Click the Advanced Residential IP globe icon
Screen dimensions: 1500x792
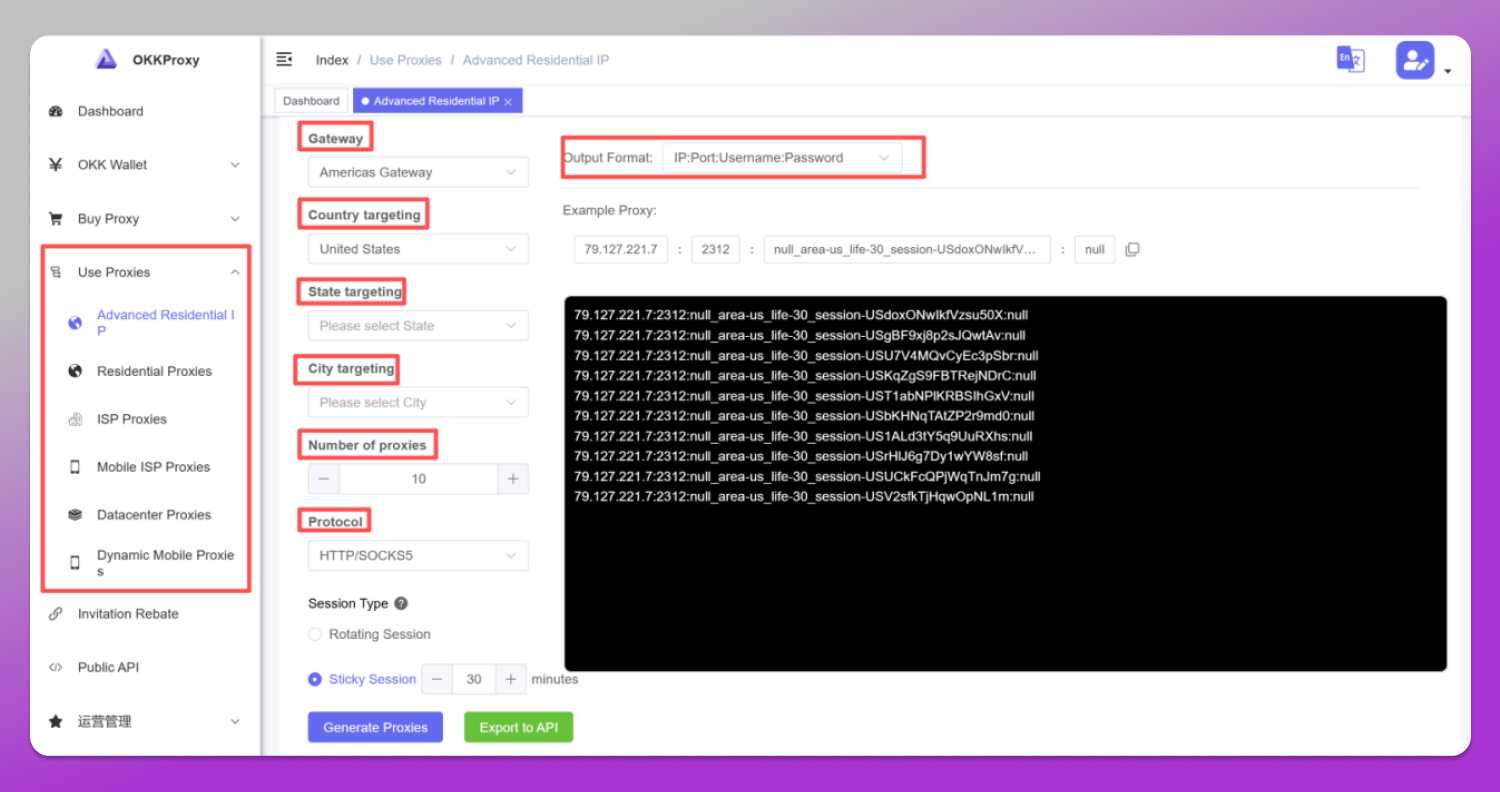74,323
